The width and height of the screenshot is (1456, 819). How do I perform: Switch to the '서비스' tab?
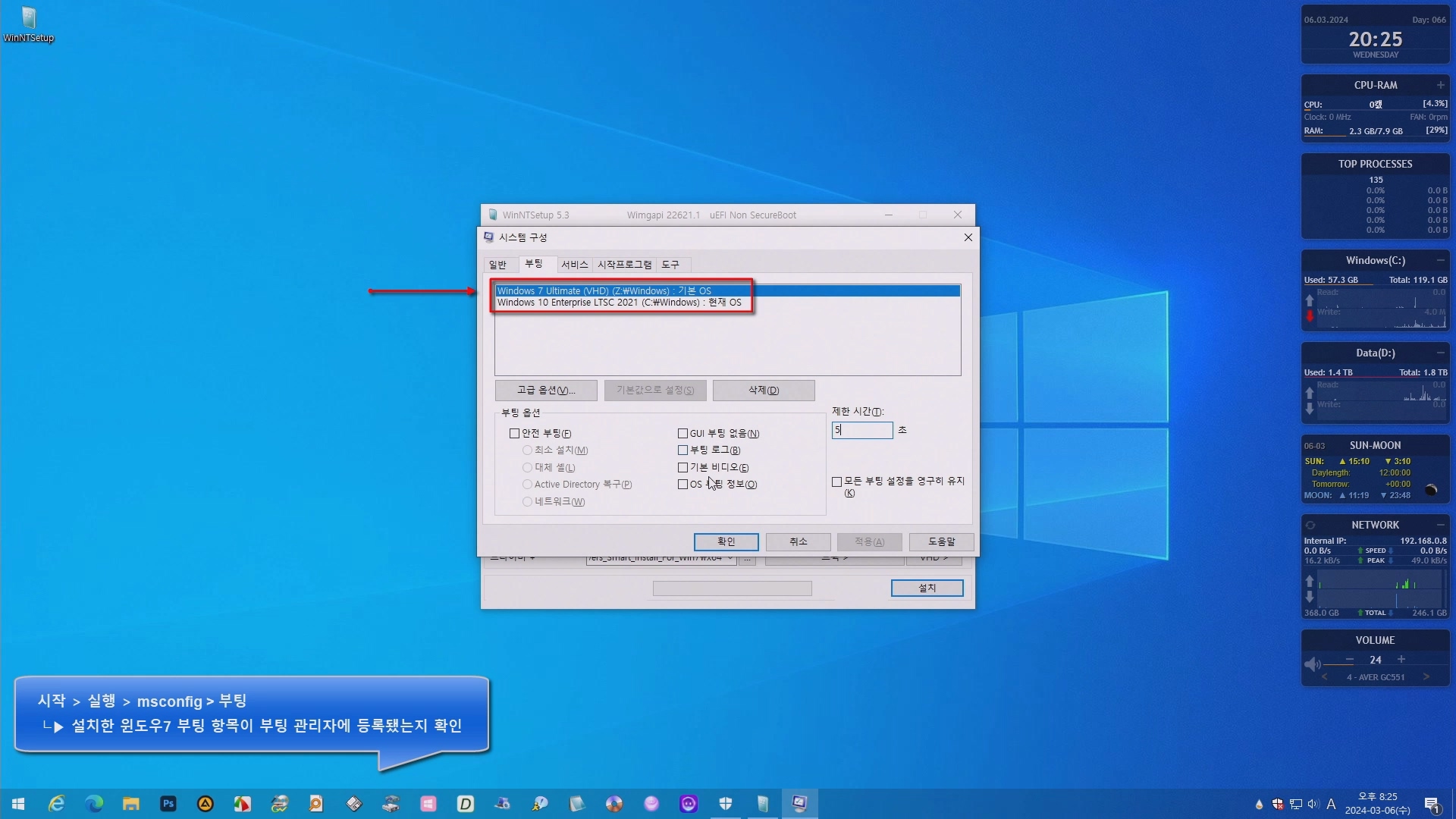[x=574, y=265]
